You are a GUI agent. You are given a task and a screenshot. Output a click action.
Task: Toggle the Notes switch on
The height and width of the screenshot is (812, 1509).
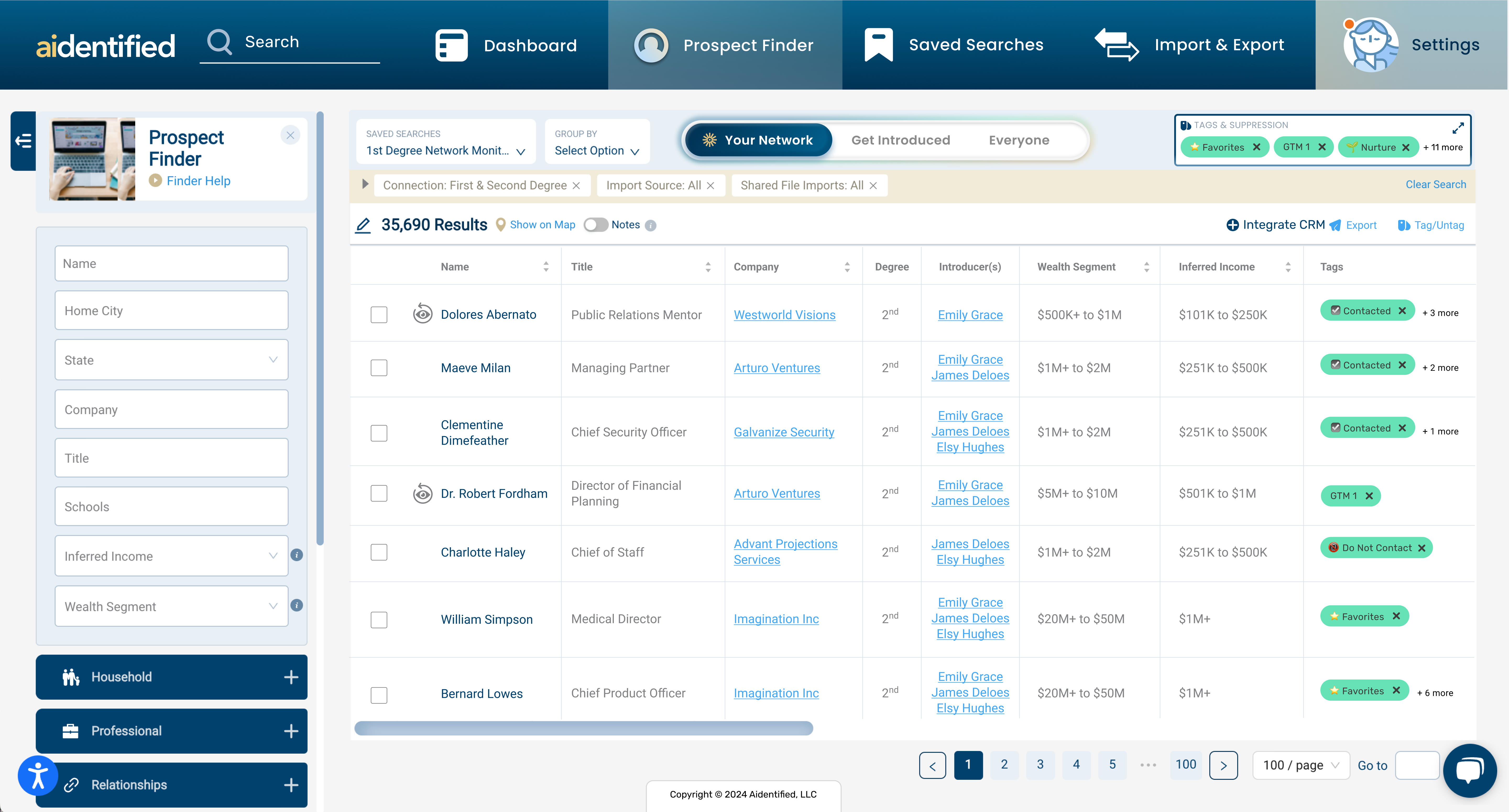596,225
